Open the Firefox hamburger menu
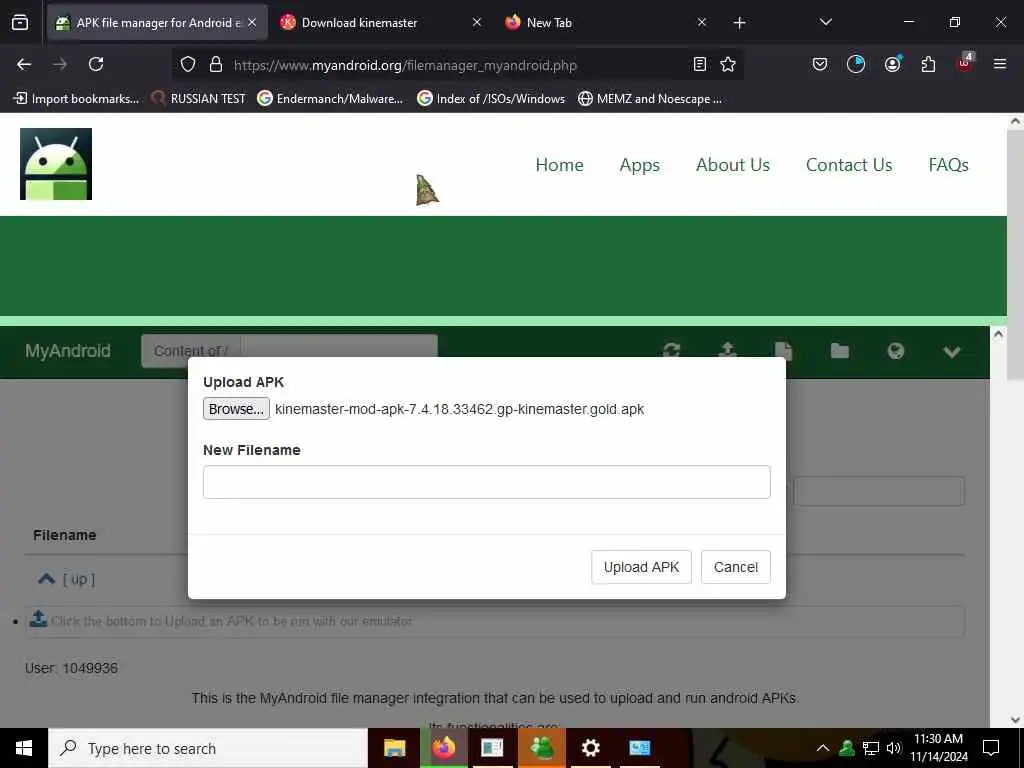The height and width of the screenshot is (768, 1024). (x=1000, y=64)
